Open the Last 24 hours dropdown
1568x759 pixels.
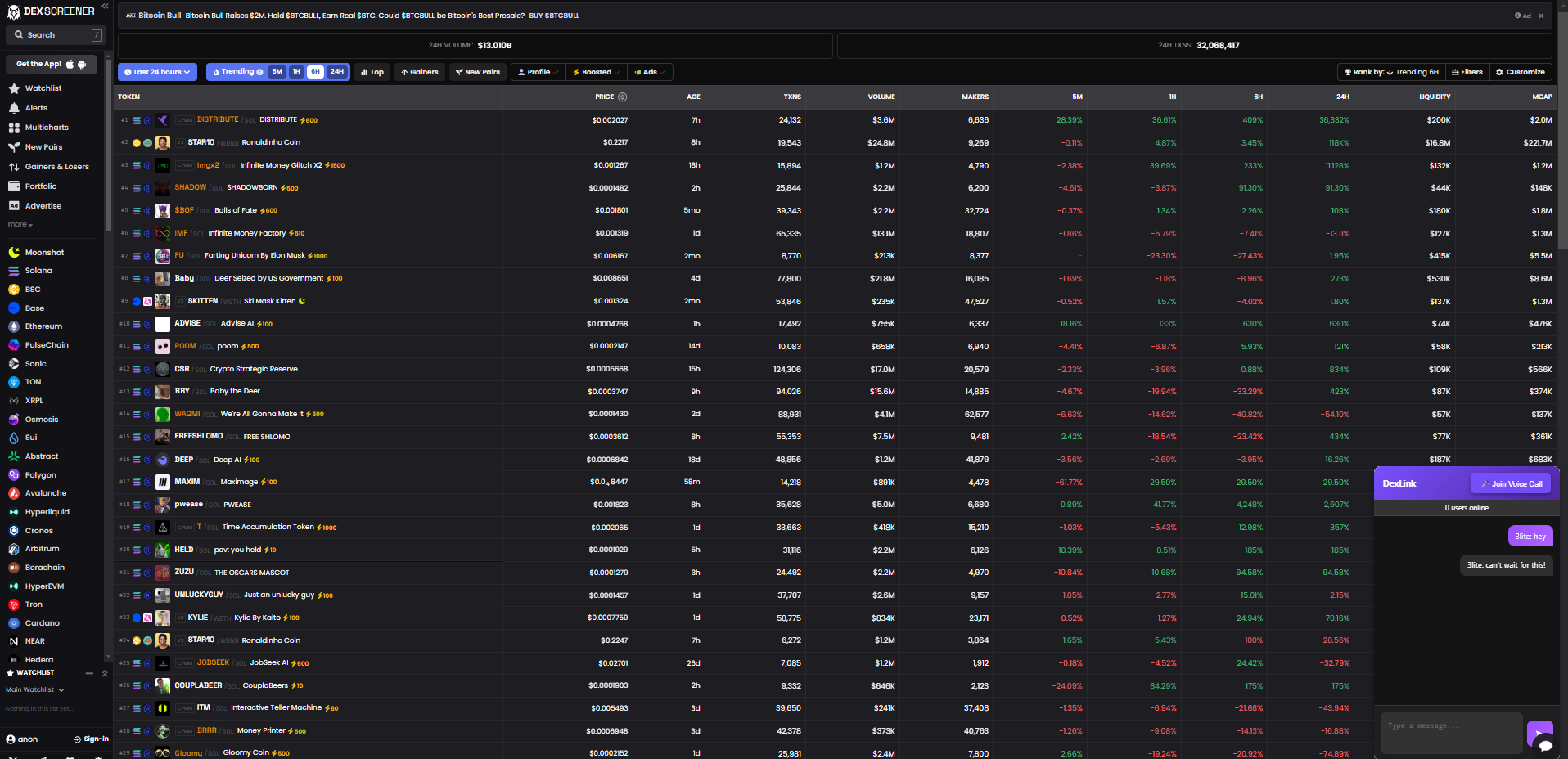(x=157, y=72)
